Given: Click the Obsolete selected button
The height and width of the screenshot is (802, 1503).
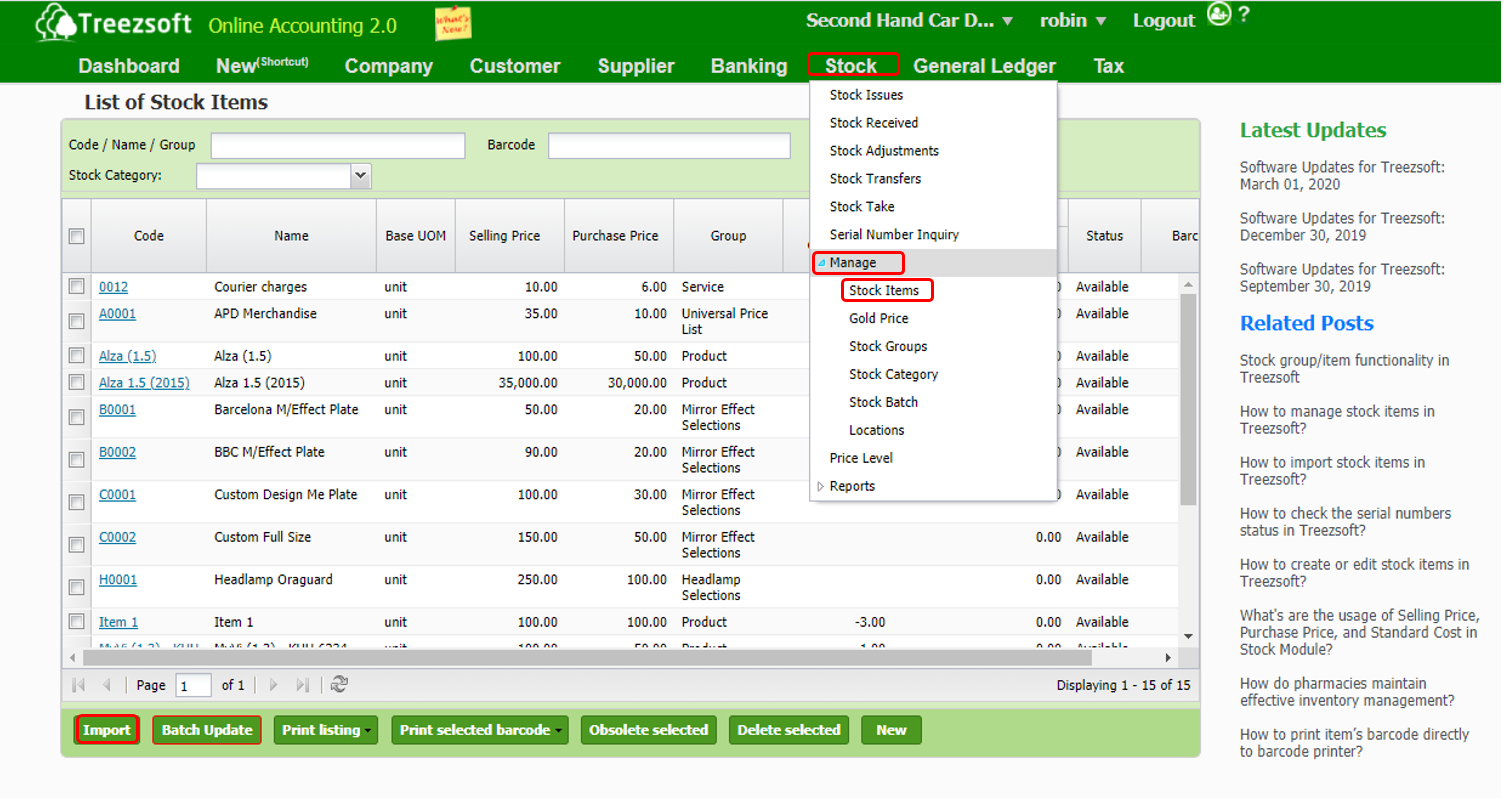Looking at the screenshot, I should click(x=648, y=730).
